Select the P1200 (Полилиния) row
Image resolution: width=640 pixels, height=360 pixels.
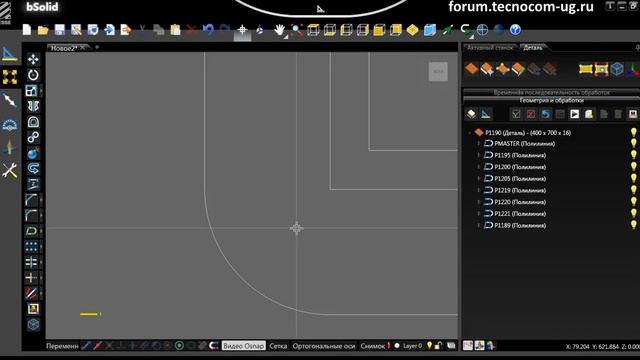(520, 167)
